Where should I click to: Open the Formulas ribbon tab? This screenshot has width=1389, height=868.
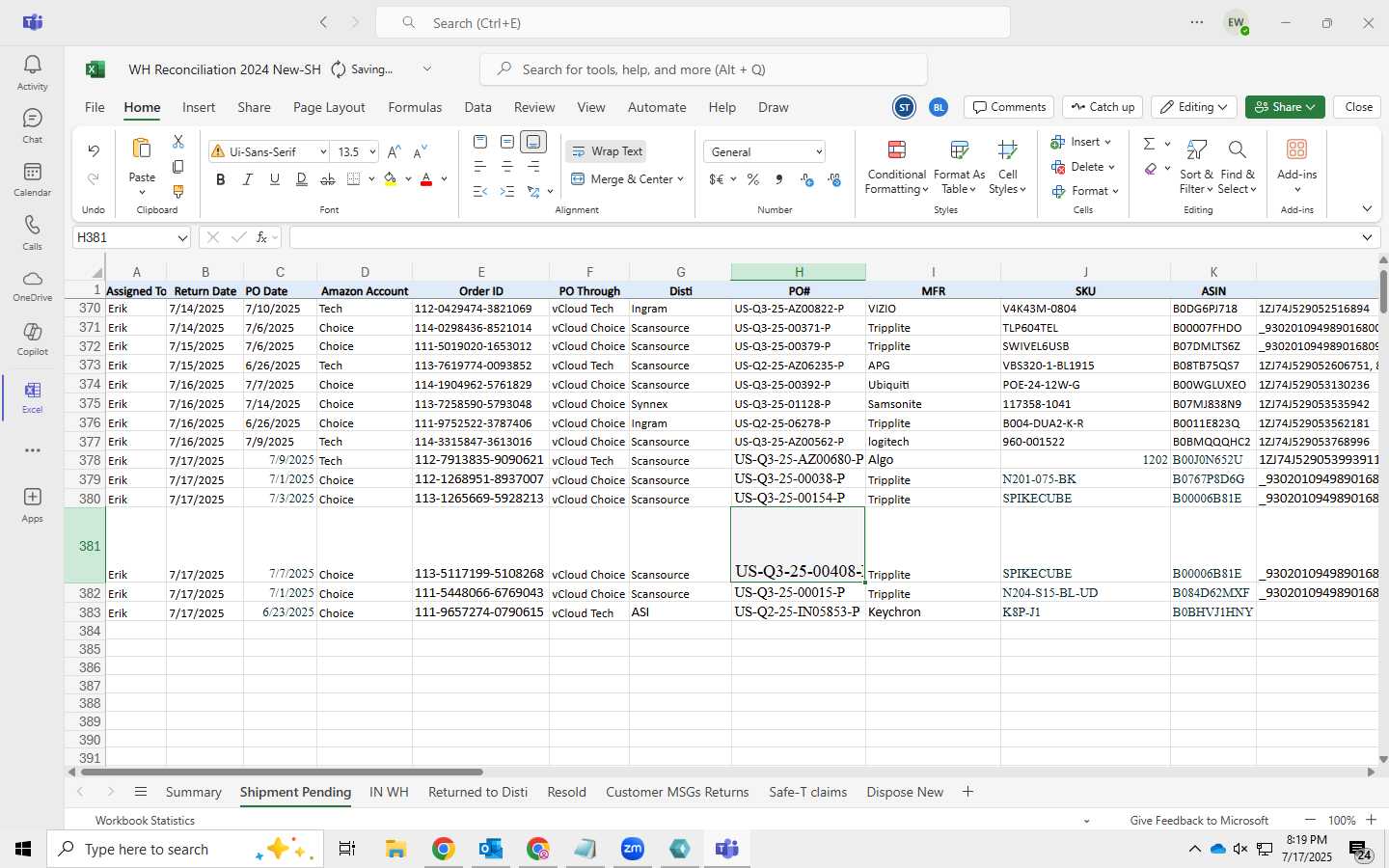415,107
